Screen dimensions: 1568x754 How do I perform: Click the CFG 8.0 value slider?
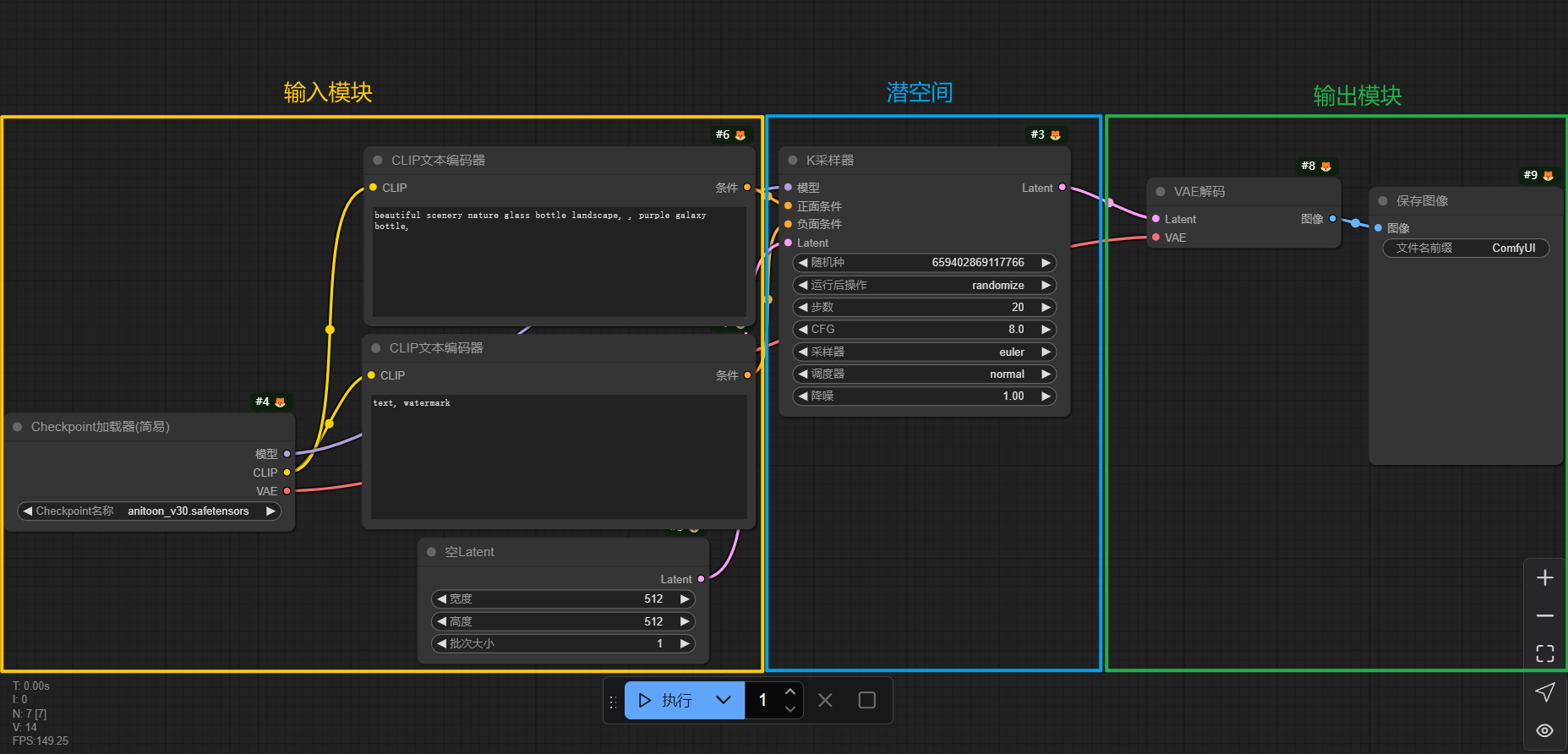coord(924,330)
